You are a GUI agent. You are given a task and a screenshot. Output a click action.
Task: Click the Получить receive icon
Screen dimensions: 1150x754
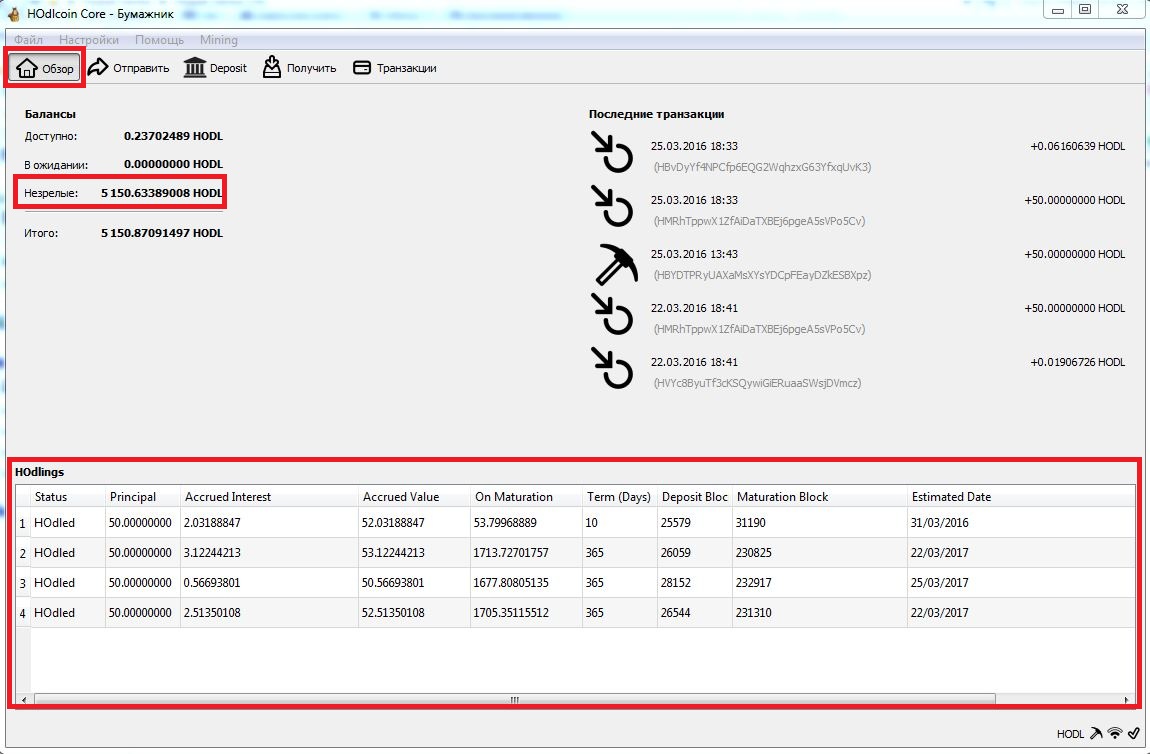[x=272, y=68]
